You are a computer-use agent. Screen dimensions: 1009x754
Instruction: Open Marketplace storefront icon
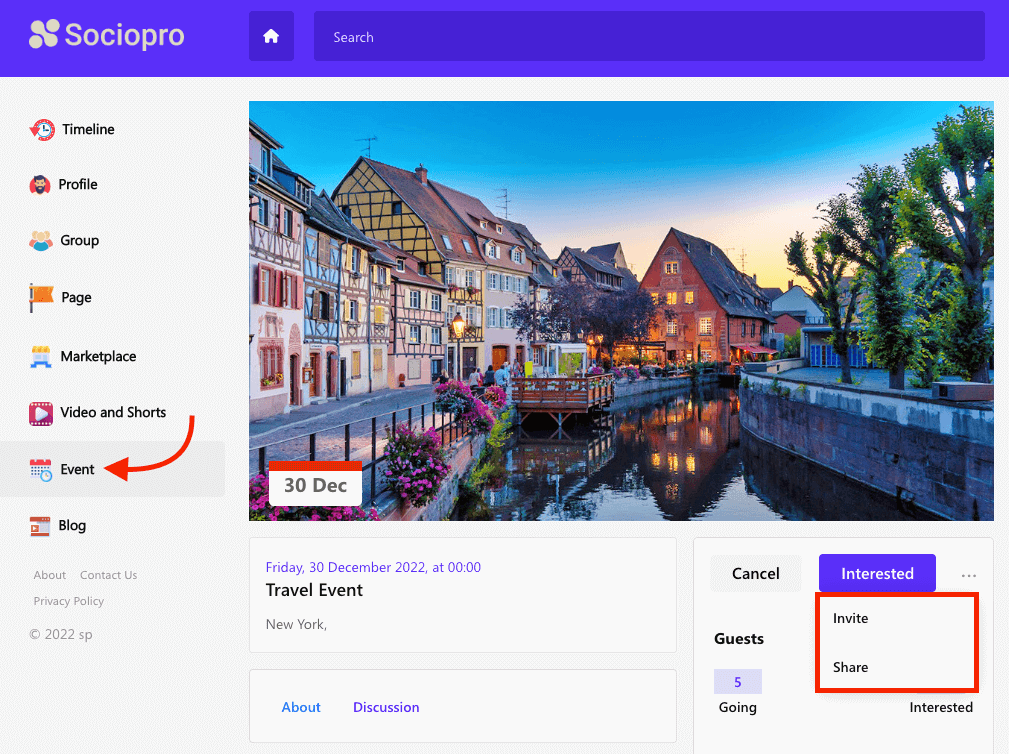(x=41, y=356)
